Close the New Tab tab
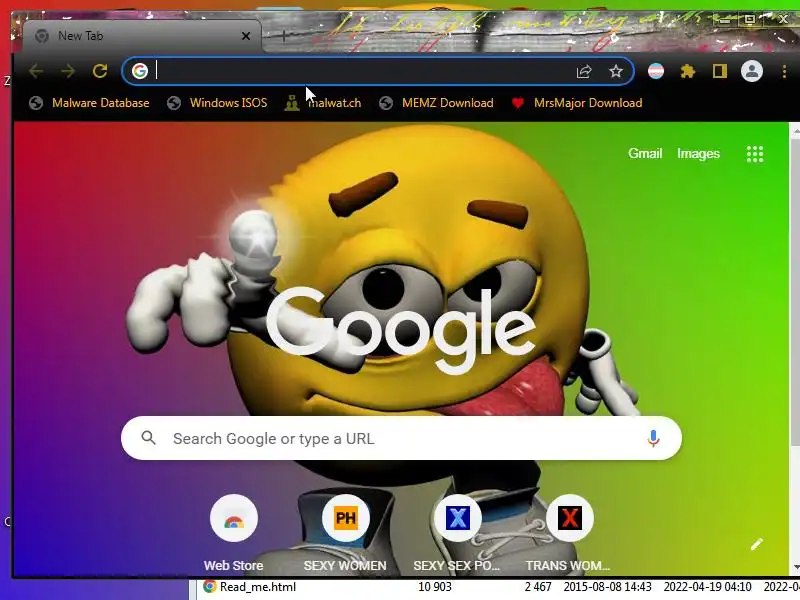This screenshot has height=600, width=800. [x=246, y=36]
